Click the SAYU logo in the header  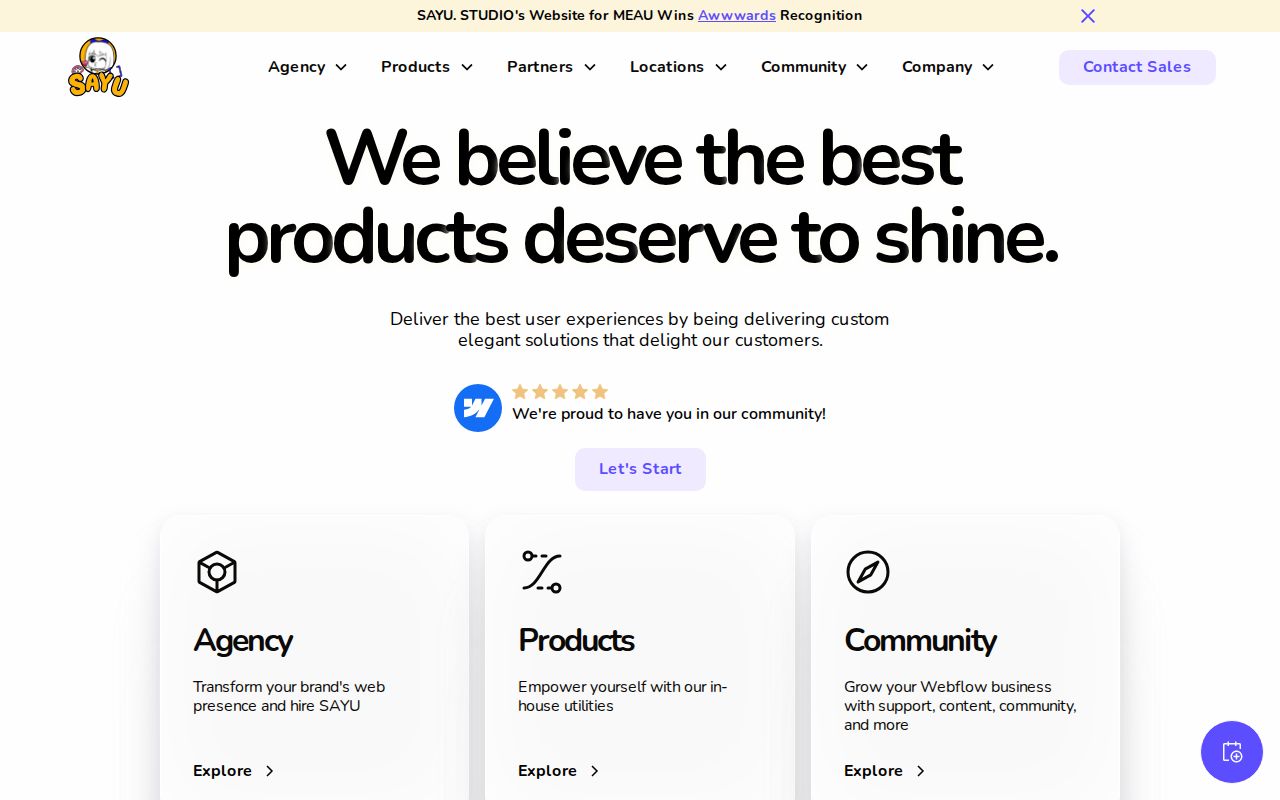point(98,67)
